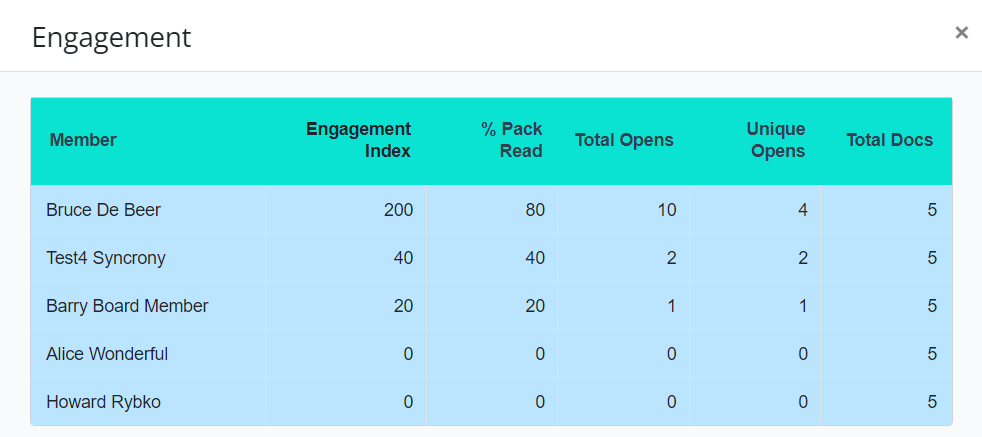This screenshot has height=437, width=982.
Task: Click Barry Board Member's Total Opens value 1
Action: tap(671, 306)
